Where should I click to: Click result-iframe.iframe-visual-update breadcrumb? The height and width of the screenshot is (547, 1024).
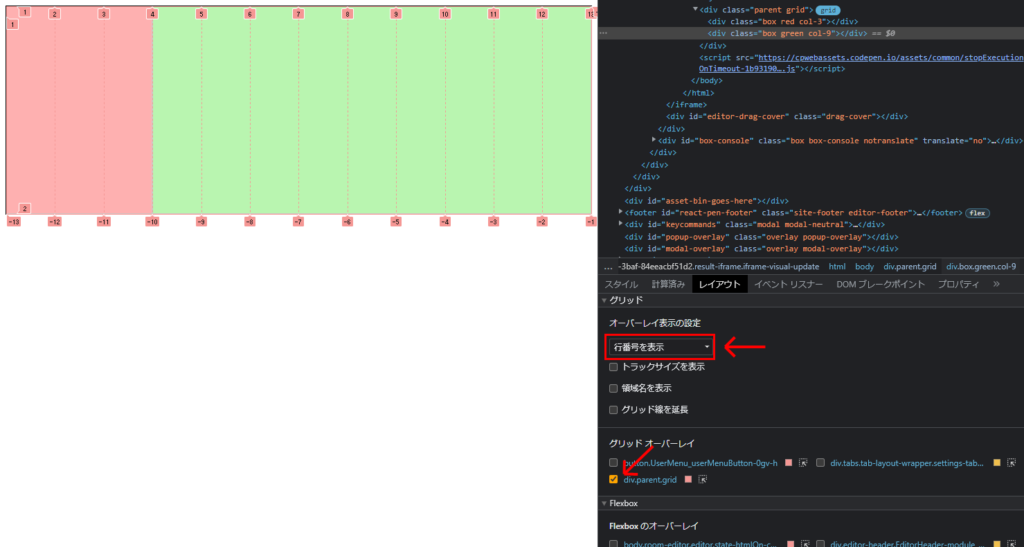point(718,267)
